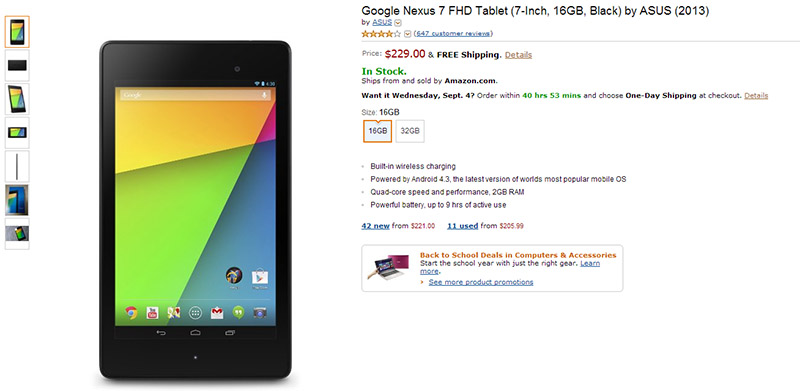This screenshot has height=391, width=800.
Task: Choose the 32GB size option
Action: [410, 131]
